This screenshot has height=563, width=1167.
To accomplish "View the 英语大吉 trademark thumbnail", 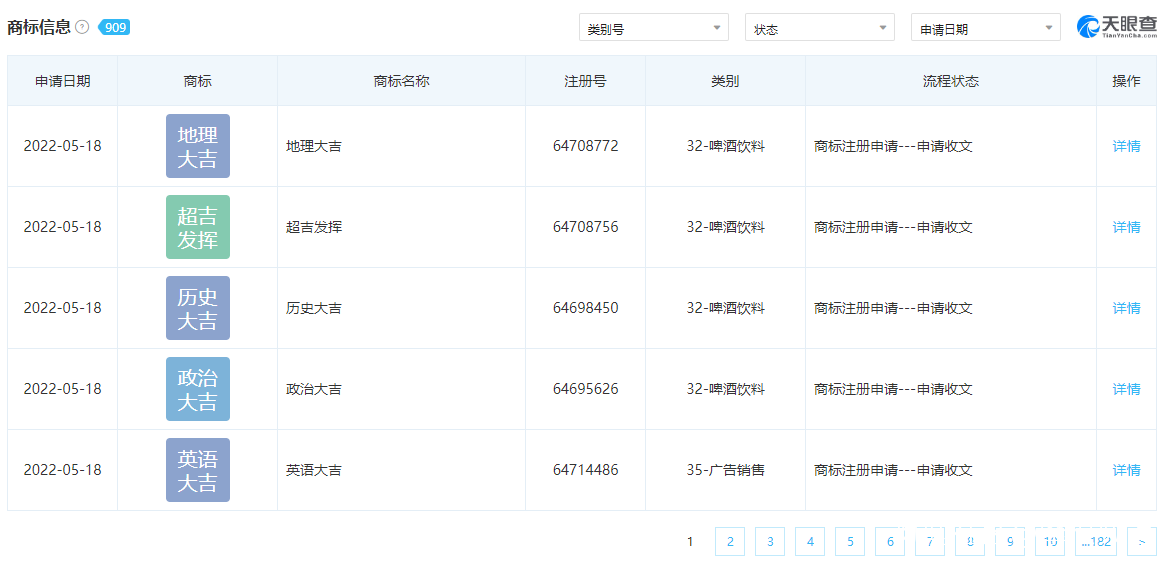I will (x=197, y=470).
